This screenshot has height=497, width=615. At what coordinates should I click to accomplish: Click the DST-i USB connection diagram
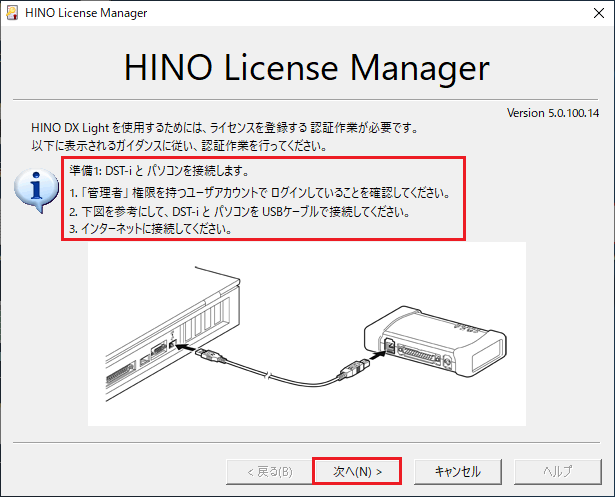[307, 334]
